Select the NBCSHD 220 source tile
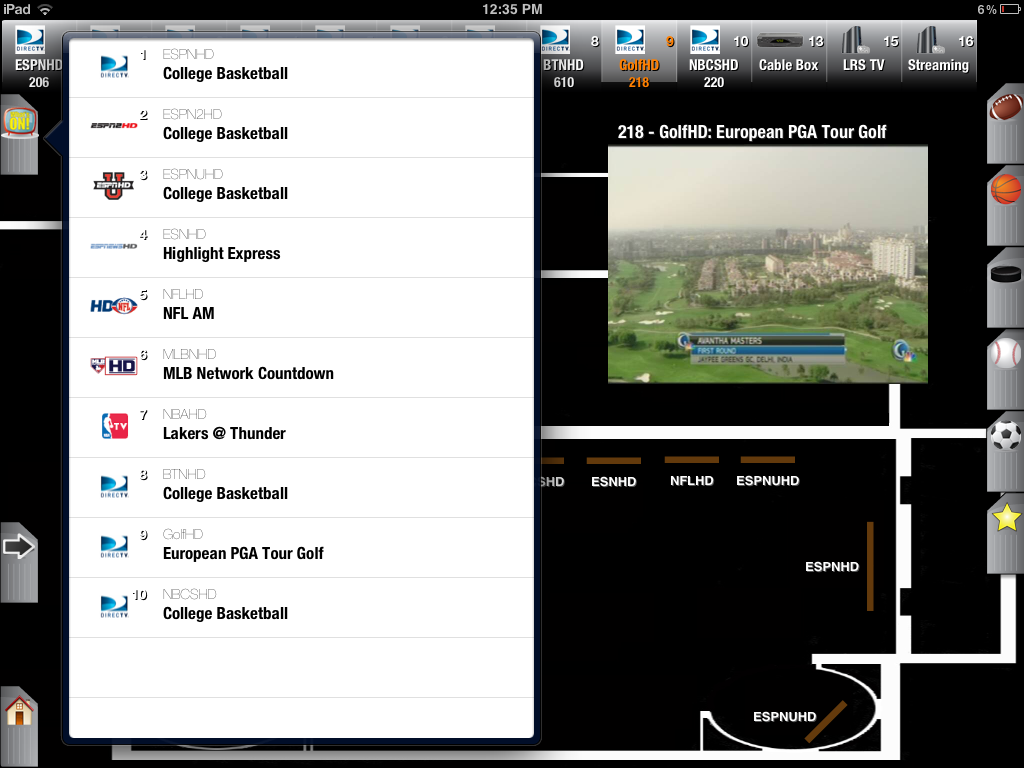1024x768 pixels. (x=714, y=57)
